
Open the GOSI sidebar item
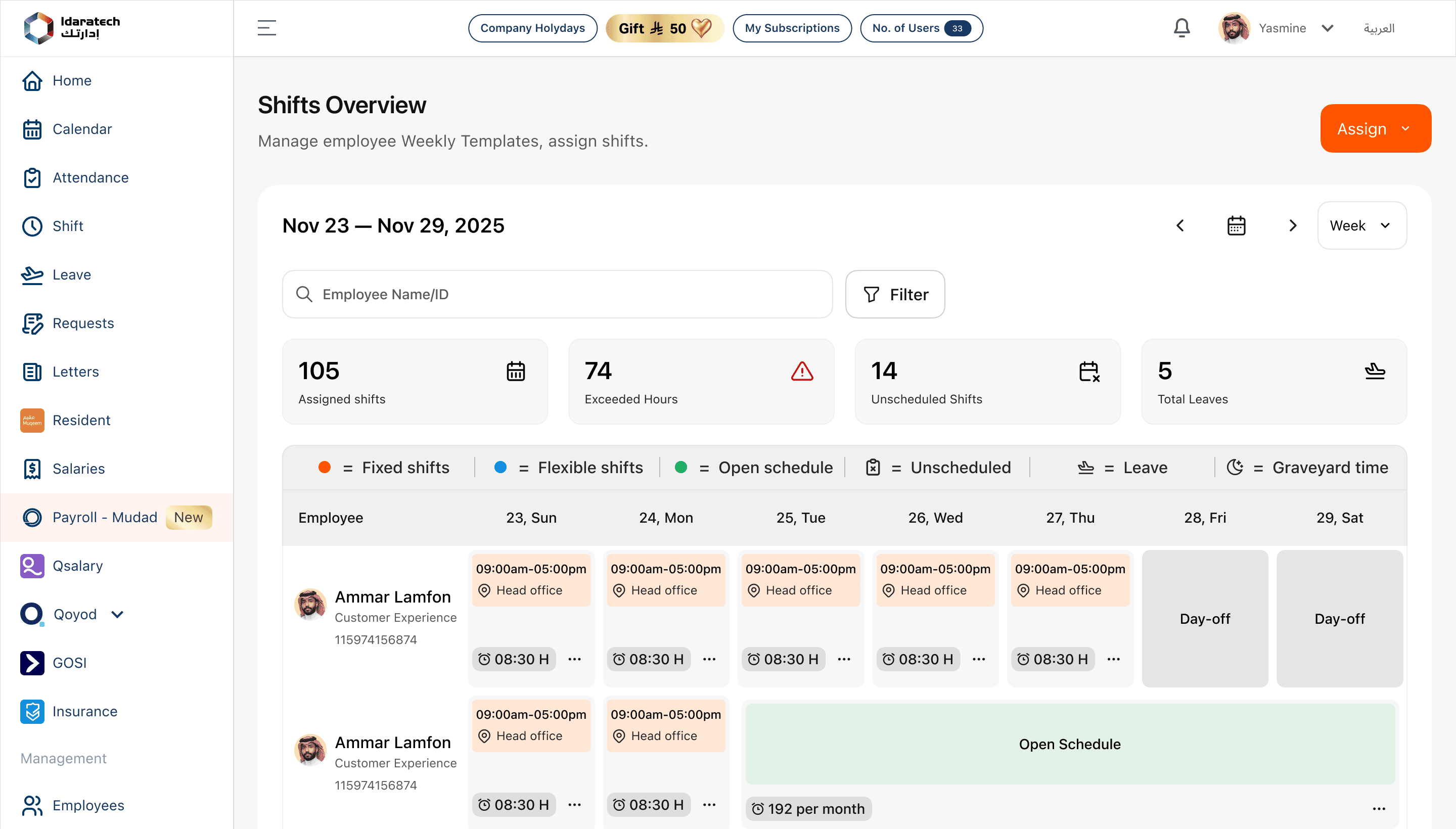pyautogui.click(x=69, y=663)
